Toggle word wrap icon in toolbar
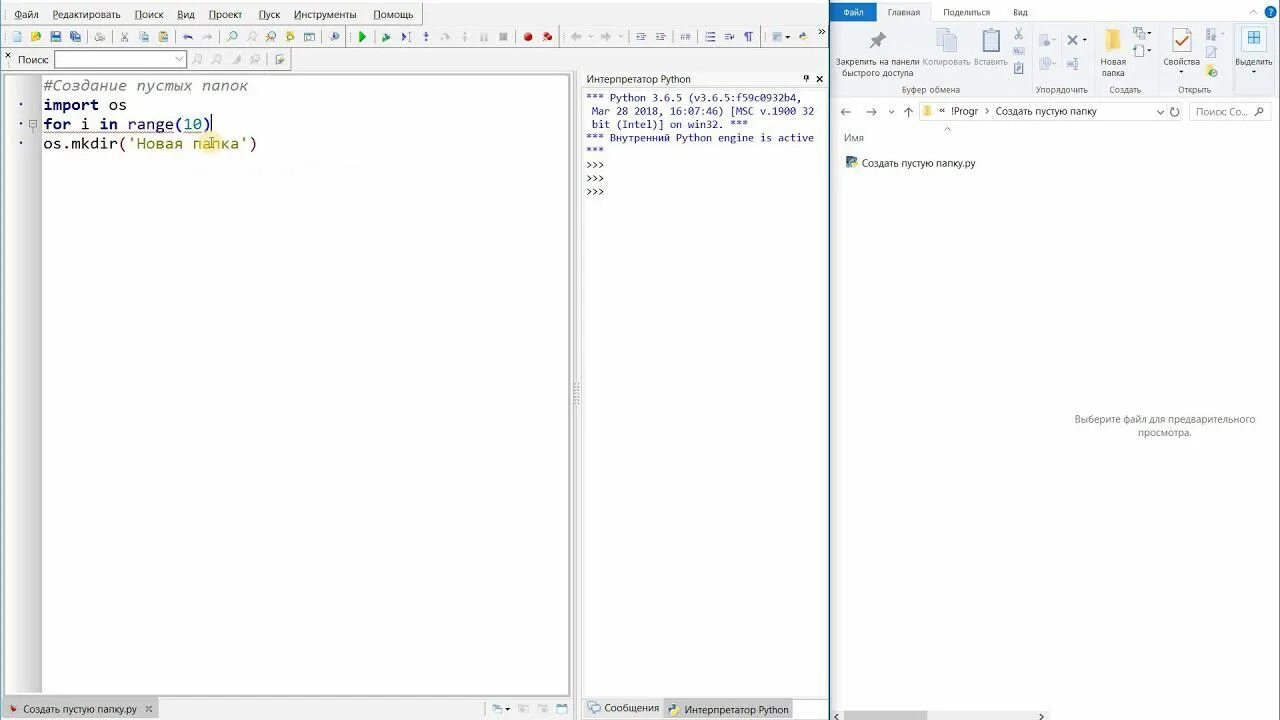The width and height of the screenshot is (1280, 720). point(729,37)
